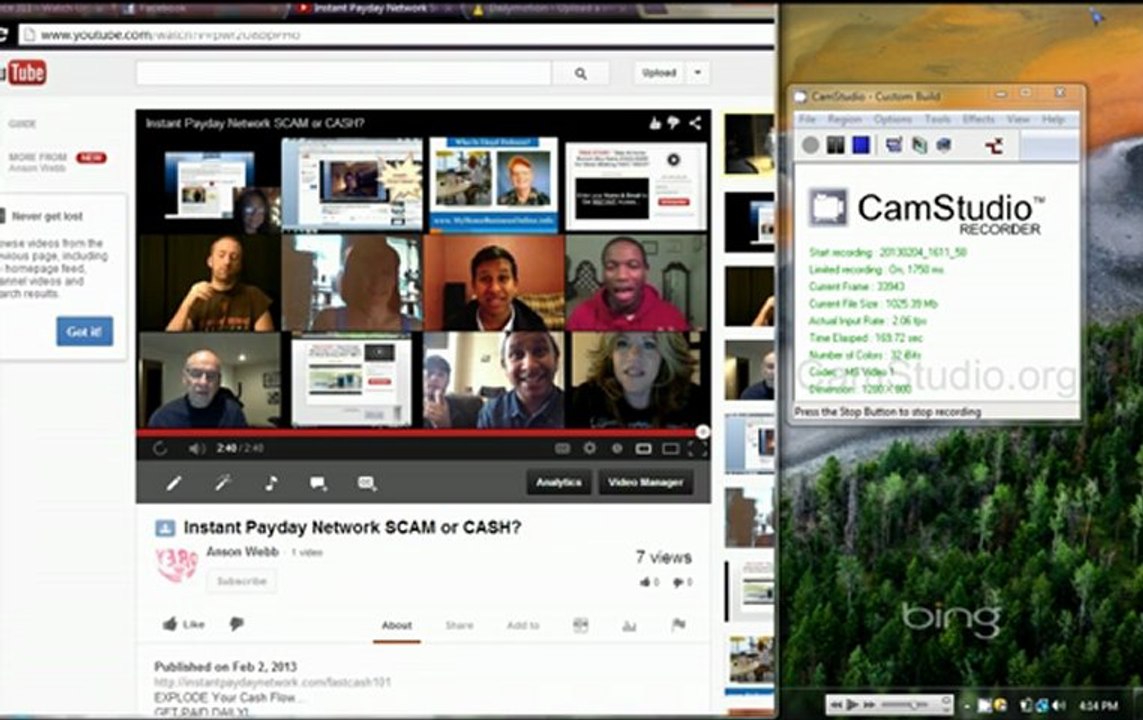
Task: Click thumbs-down icon in video title overlay
Action: click(674, 123)
